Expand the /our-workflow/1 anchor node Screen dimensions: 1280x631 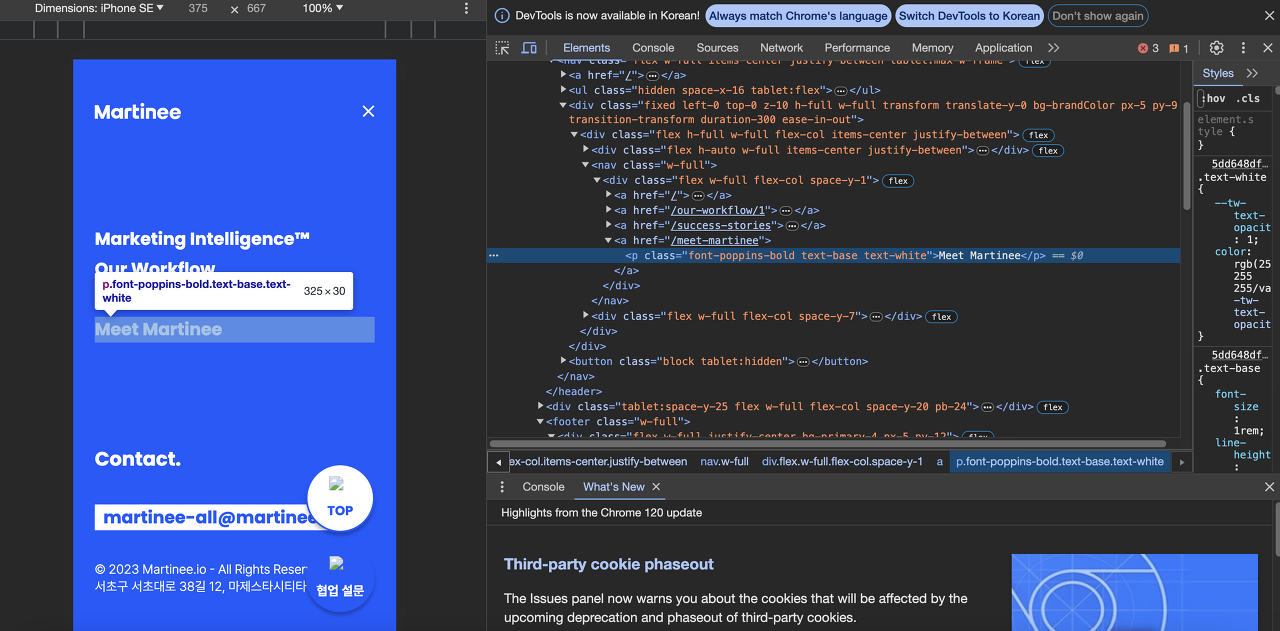[x=609, y=210]
